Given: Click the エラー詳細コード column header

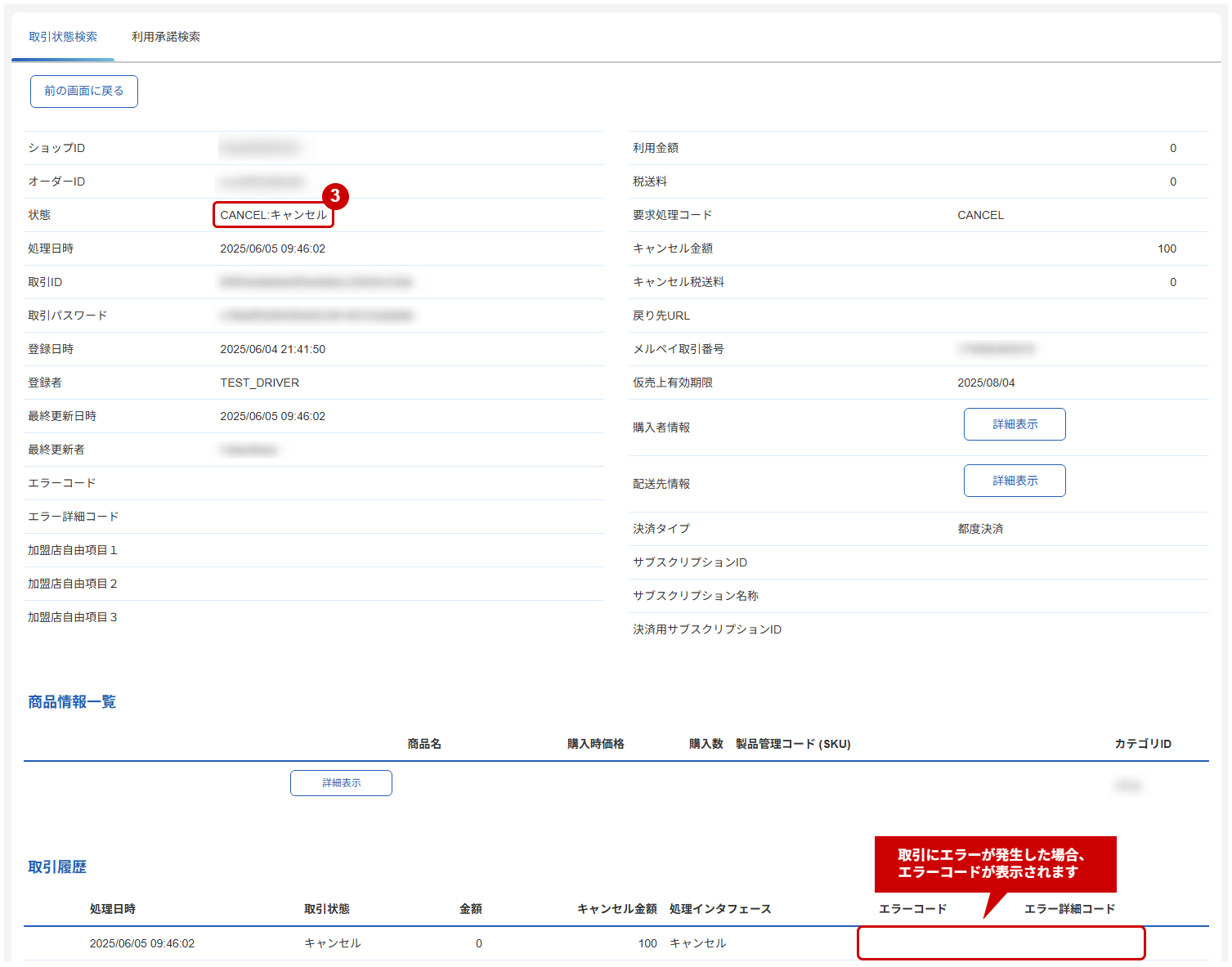Looking at the screenshot, I should tap(1069, 909).
